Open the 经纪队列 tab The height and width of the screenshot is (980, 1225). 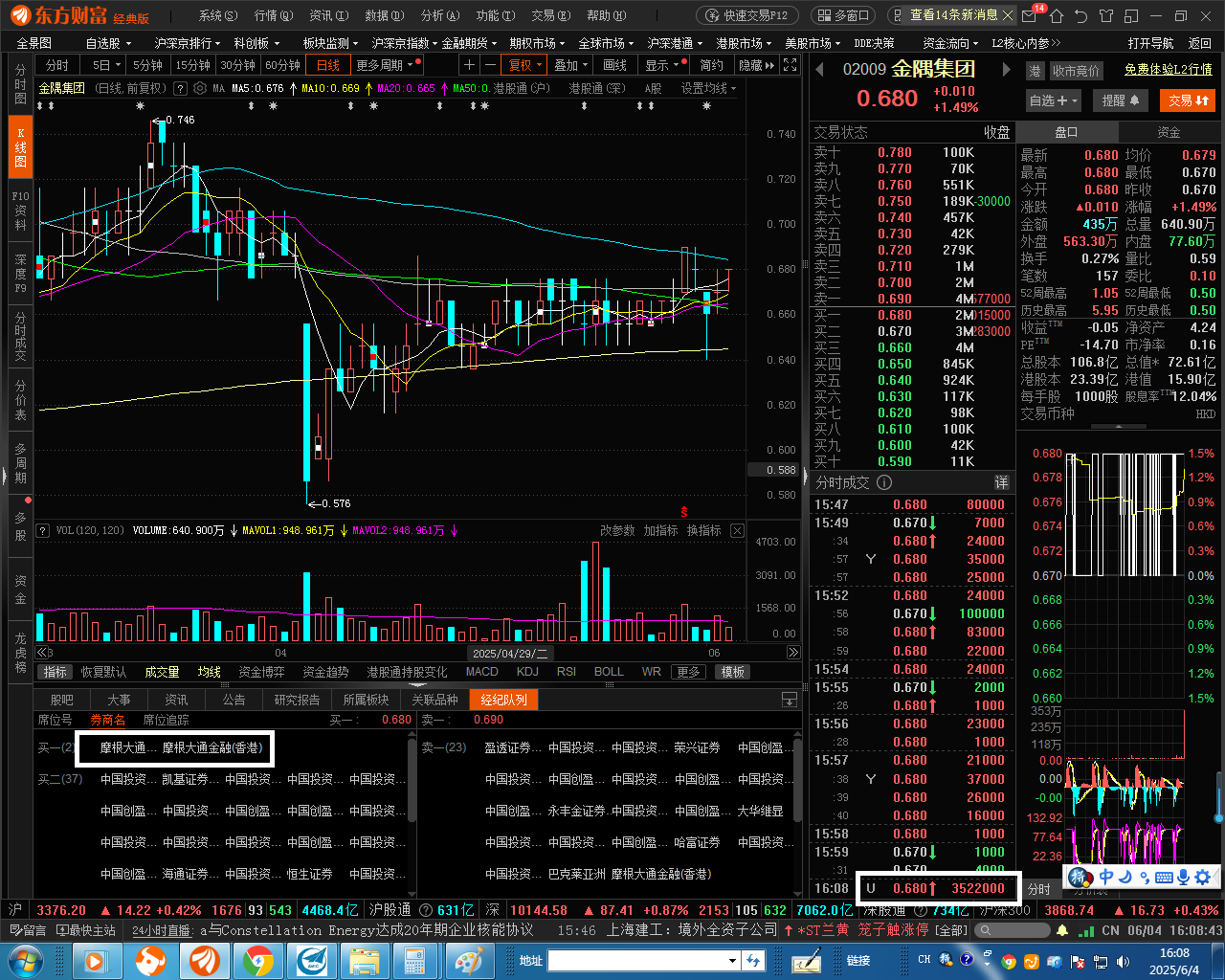click(503, 700)
